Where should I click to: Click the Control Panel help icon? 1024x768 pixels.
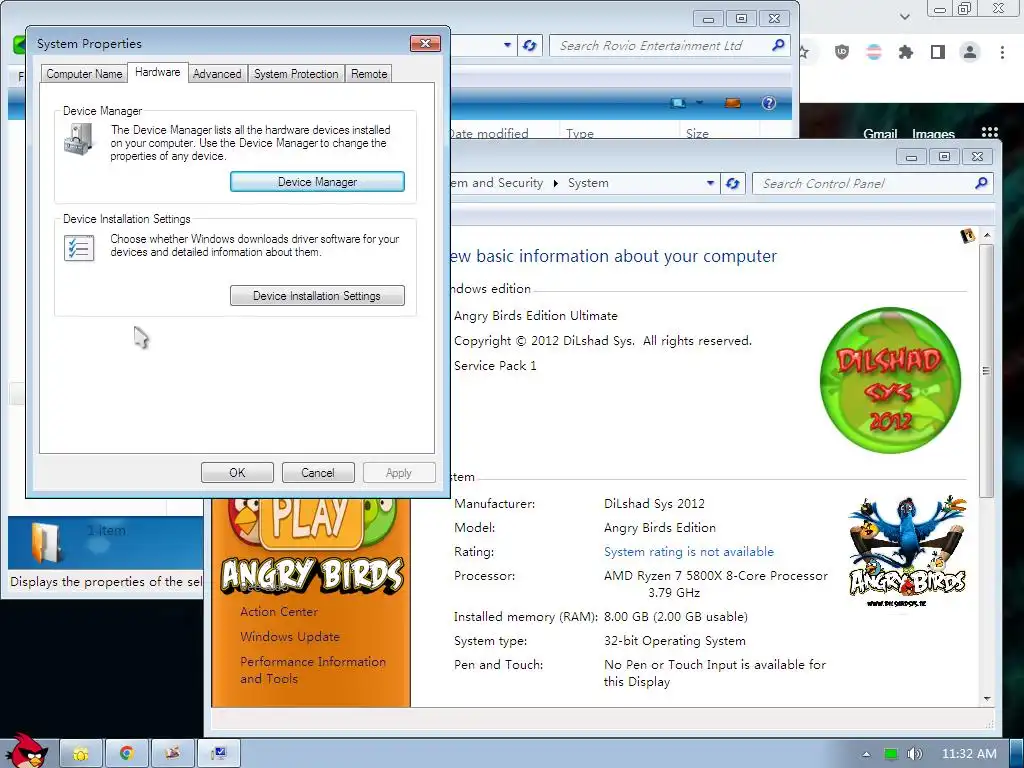[968, 236]
